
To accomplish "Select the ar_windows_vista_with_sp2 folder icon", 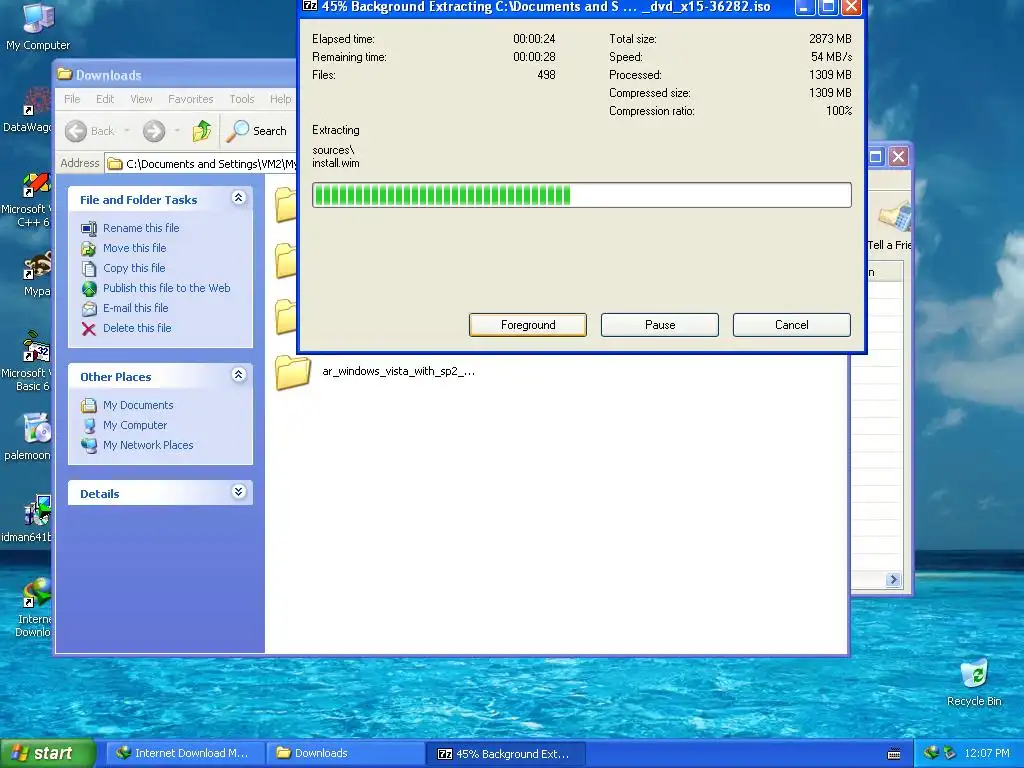I will coord(293,372).
